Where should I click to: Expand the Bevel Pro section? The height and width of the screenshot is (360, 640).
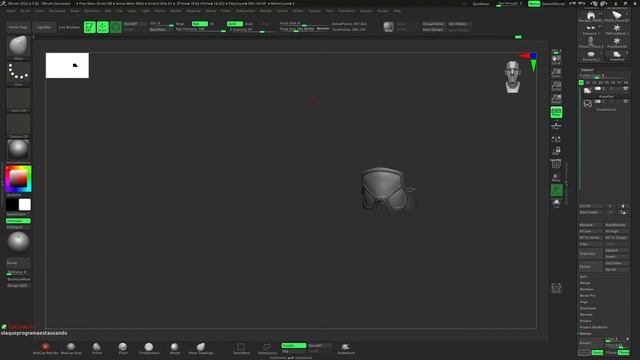tap(587, 296)
